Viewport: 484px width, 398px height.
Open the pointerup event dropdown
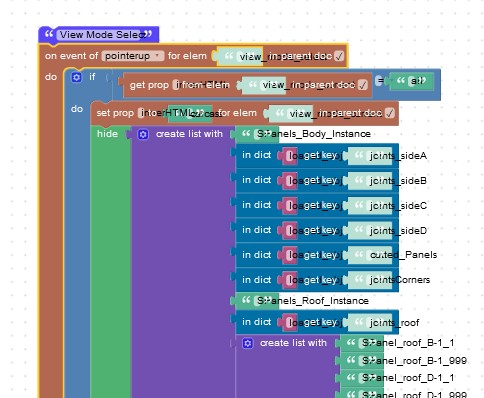tap(133, 56)
